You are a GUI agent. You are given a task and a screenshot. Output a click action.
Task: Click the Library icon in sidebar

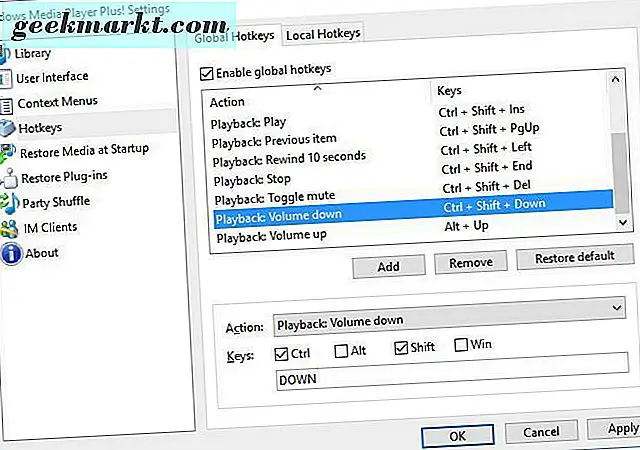click(x=6, y=52)
